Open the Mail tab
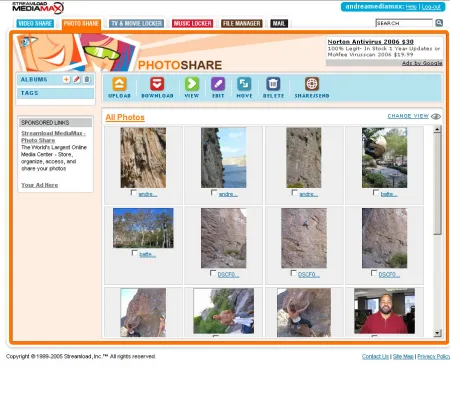This screenshot has height=400, width=450. [x=279, y=23]
